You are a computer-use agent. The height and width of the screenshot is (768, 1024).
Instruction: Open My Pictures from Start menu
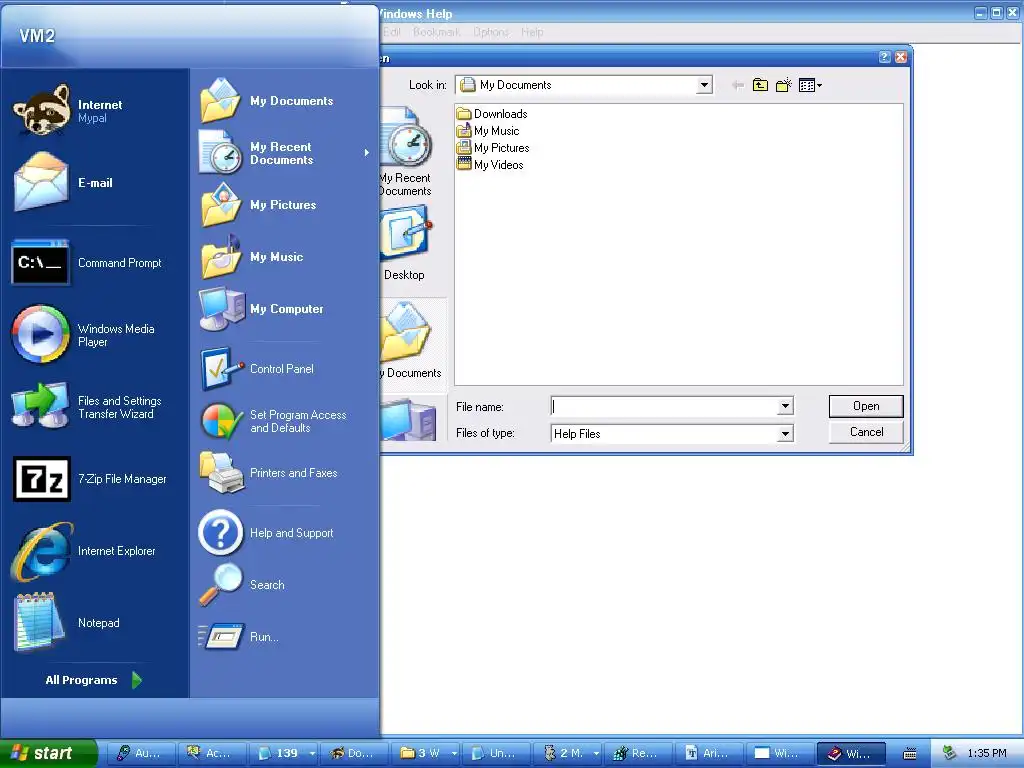(x=285, y=204)
